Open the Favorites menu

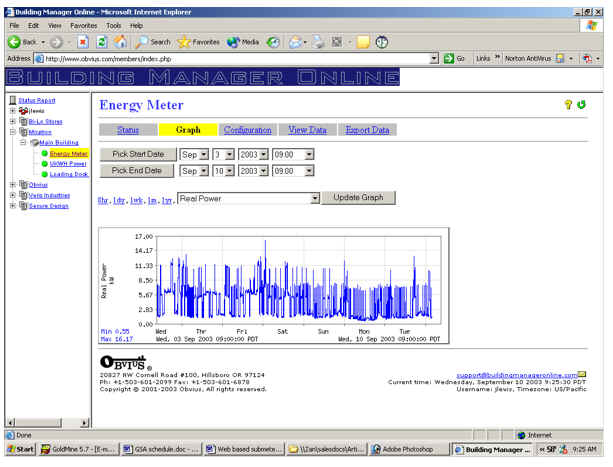(x=84, y=26)
